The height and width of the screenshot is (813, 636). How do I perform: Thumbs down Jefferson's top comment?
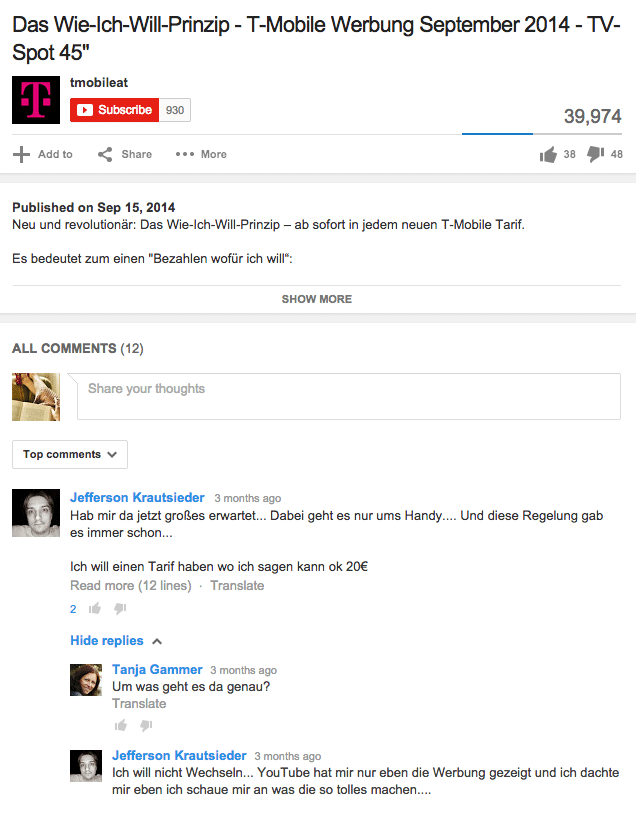point(120,608)
